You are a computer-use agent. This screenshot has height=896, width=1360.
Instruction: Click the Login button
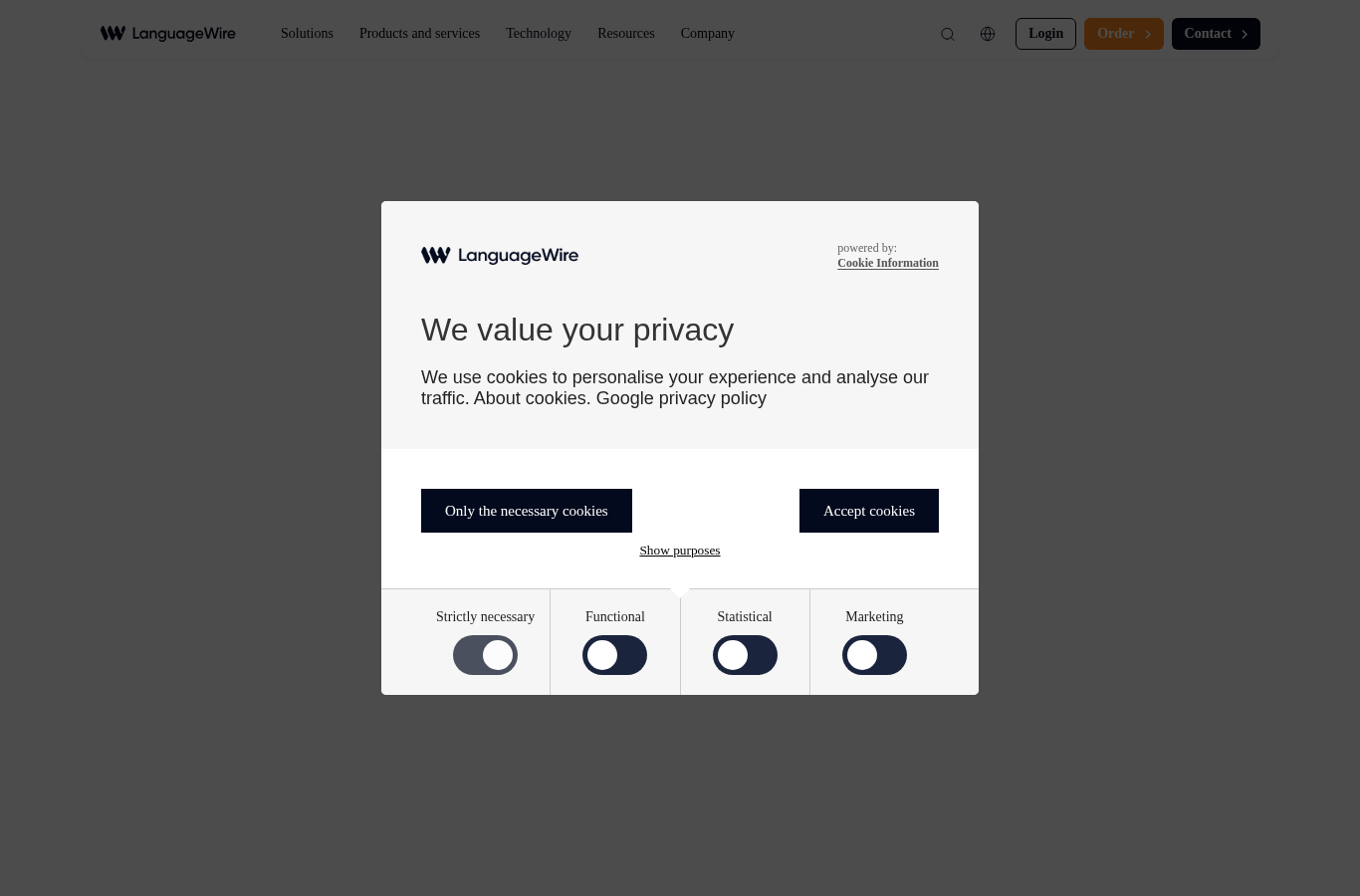(1045, 34)
